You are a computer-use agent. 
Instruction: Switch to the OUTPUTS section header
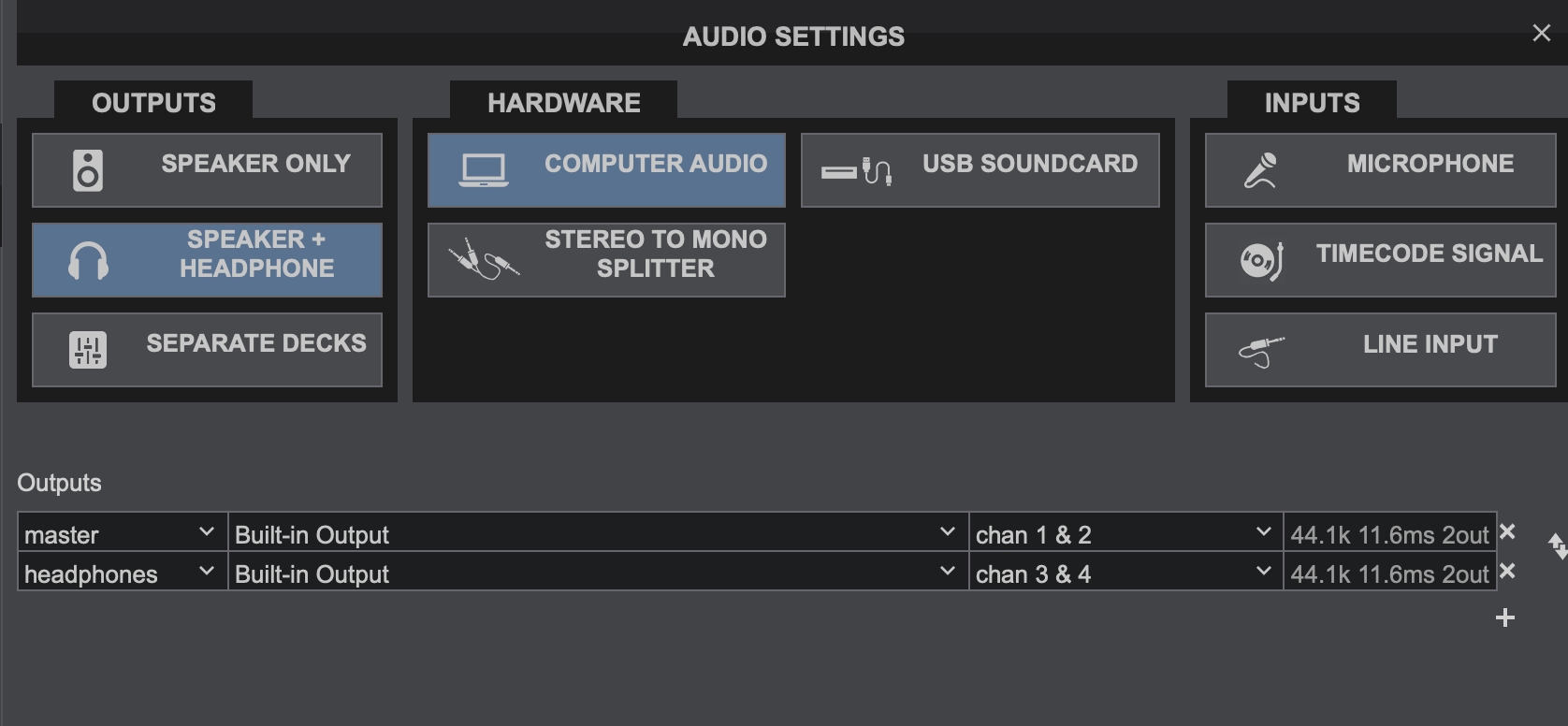153,101
